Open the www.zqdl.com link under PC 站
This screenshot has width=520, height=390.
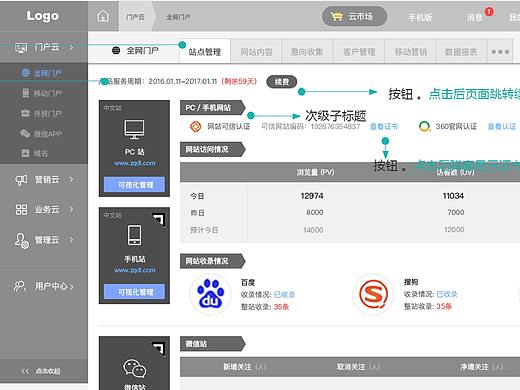pos(135,163)
